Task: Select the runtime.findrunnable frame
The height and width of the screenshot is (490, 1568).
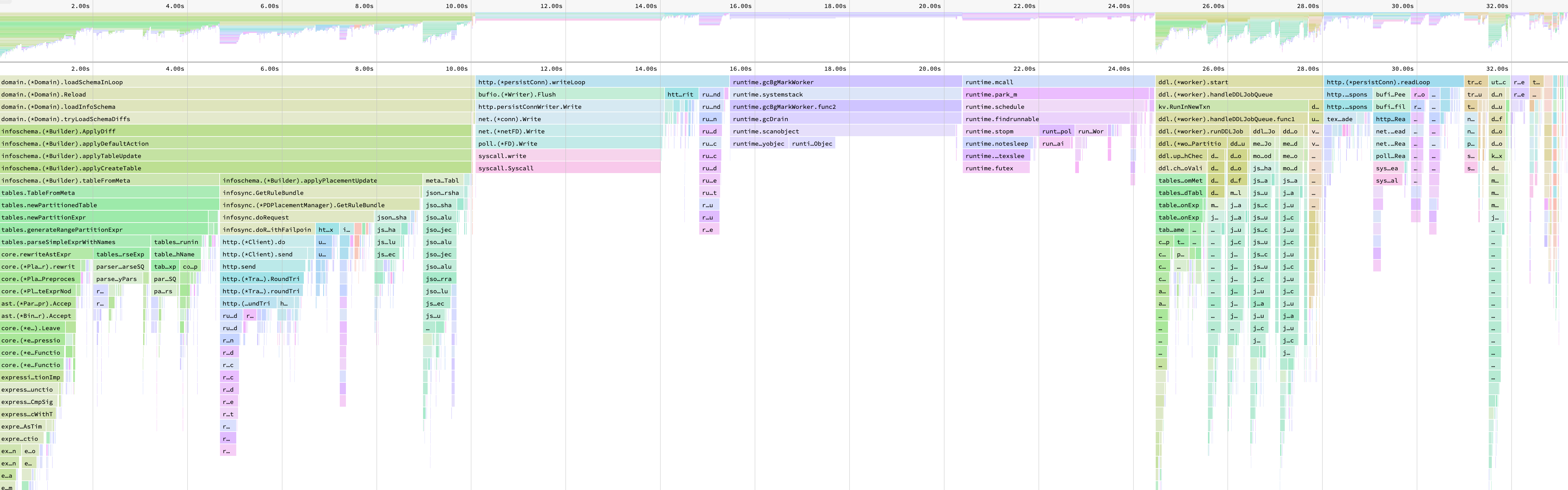Action: (1046, 119)
